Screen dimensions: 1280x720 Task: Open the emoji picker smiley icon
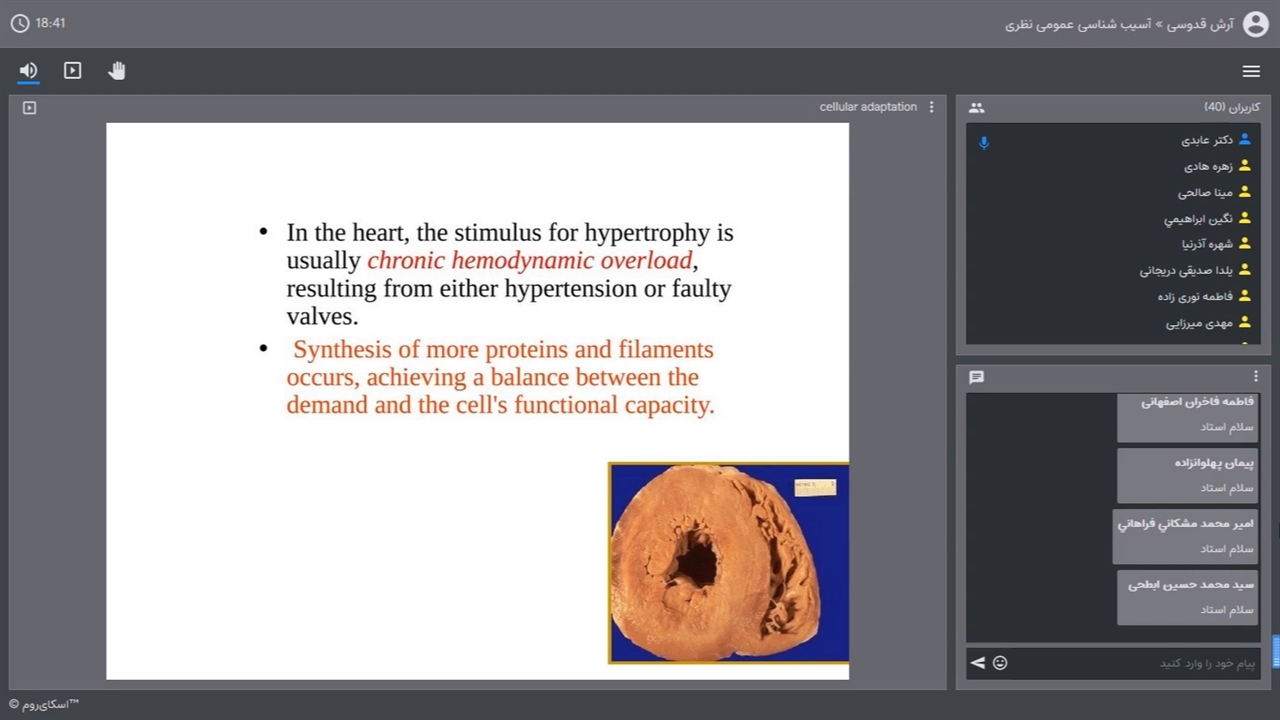(1000, 663)
